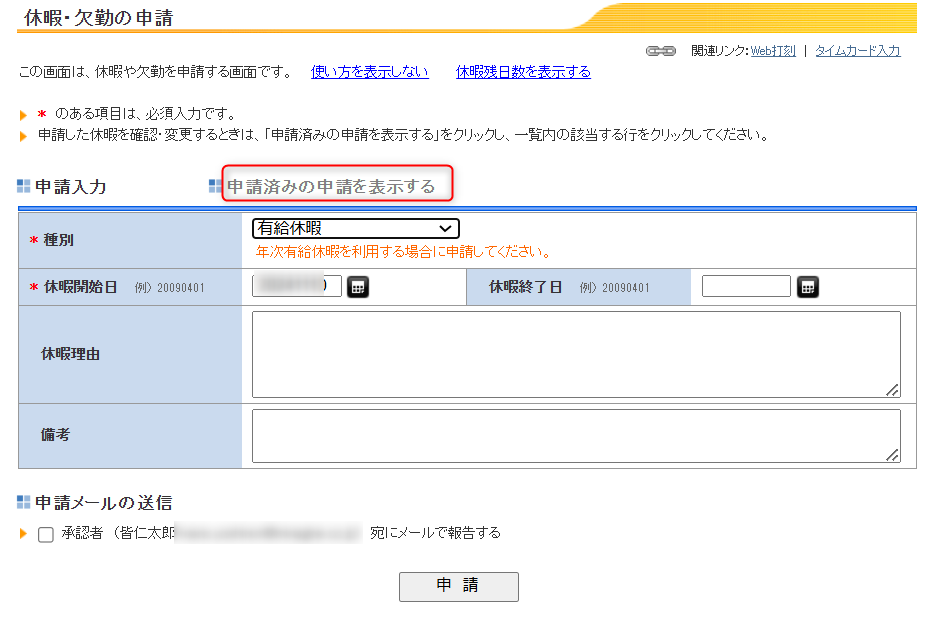Screen dimensions: 938x628
Task: Click 休暇残日数を表示する link
Action: point(523,72)
